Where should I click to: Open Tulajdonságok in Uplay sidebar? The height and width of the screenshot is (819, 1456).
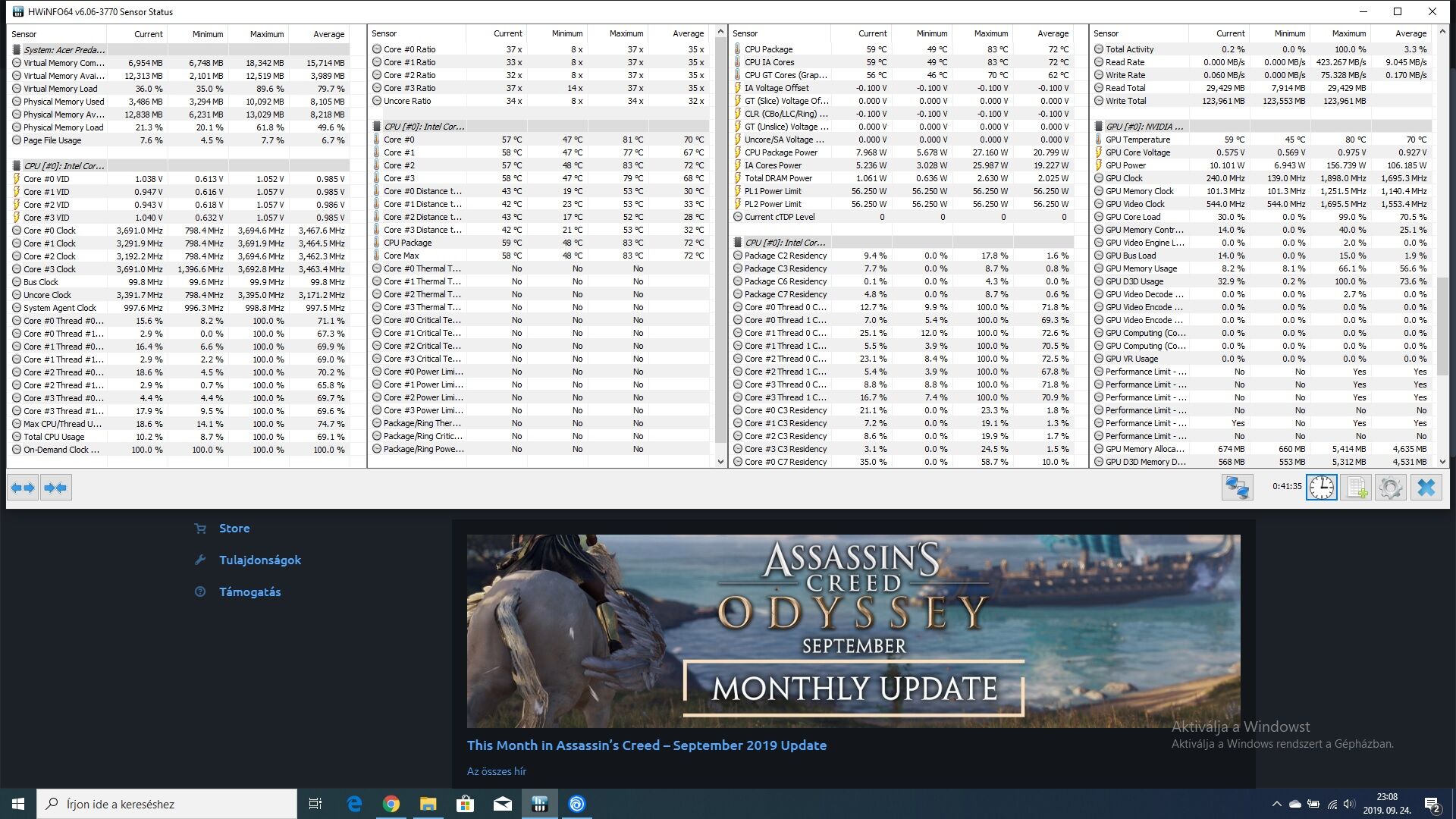pos(260,560)
